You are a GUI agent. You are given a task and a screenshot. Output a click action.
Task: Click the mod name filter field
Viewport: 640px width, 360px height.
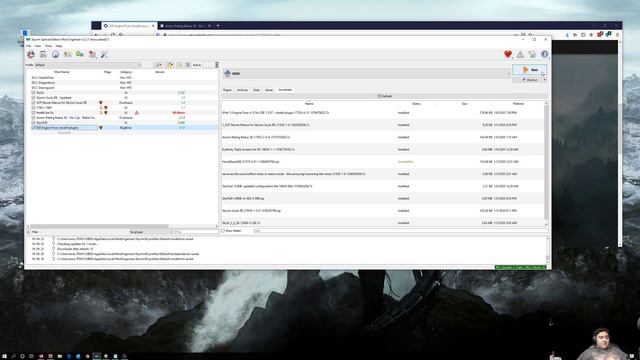196,232
